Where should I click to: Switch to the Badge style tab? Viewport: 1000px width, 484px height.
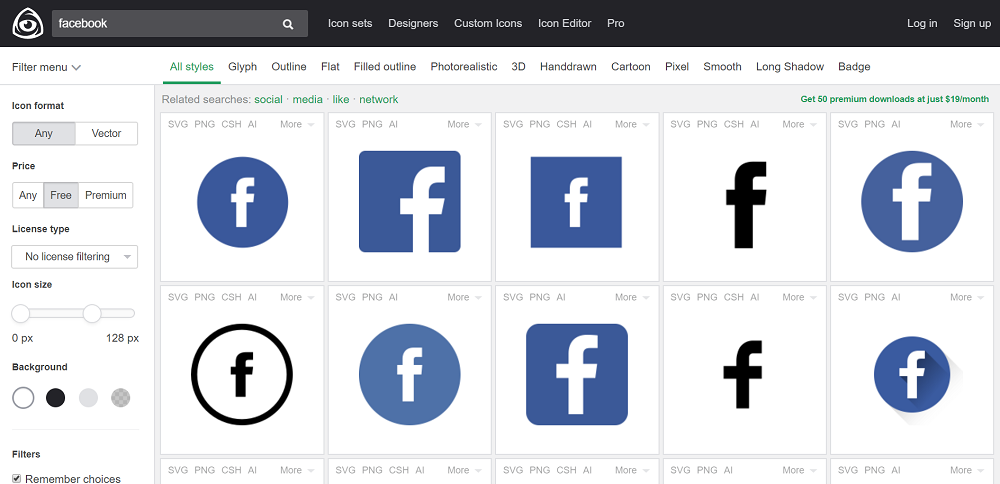[854, 66]
